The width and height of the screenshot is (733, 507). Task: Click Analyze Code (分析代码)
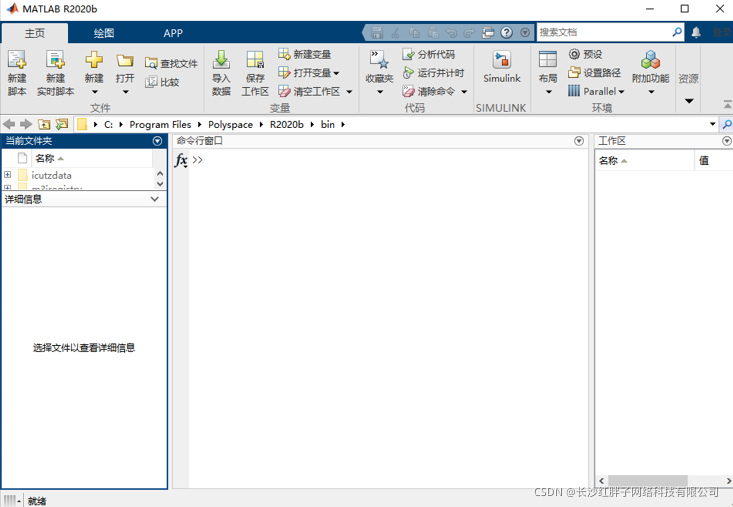428,54
